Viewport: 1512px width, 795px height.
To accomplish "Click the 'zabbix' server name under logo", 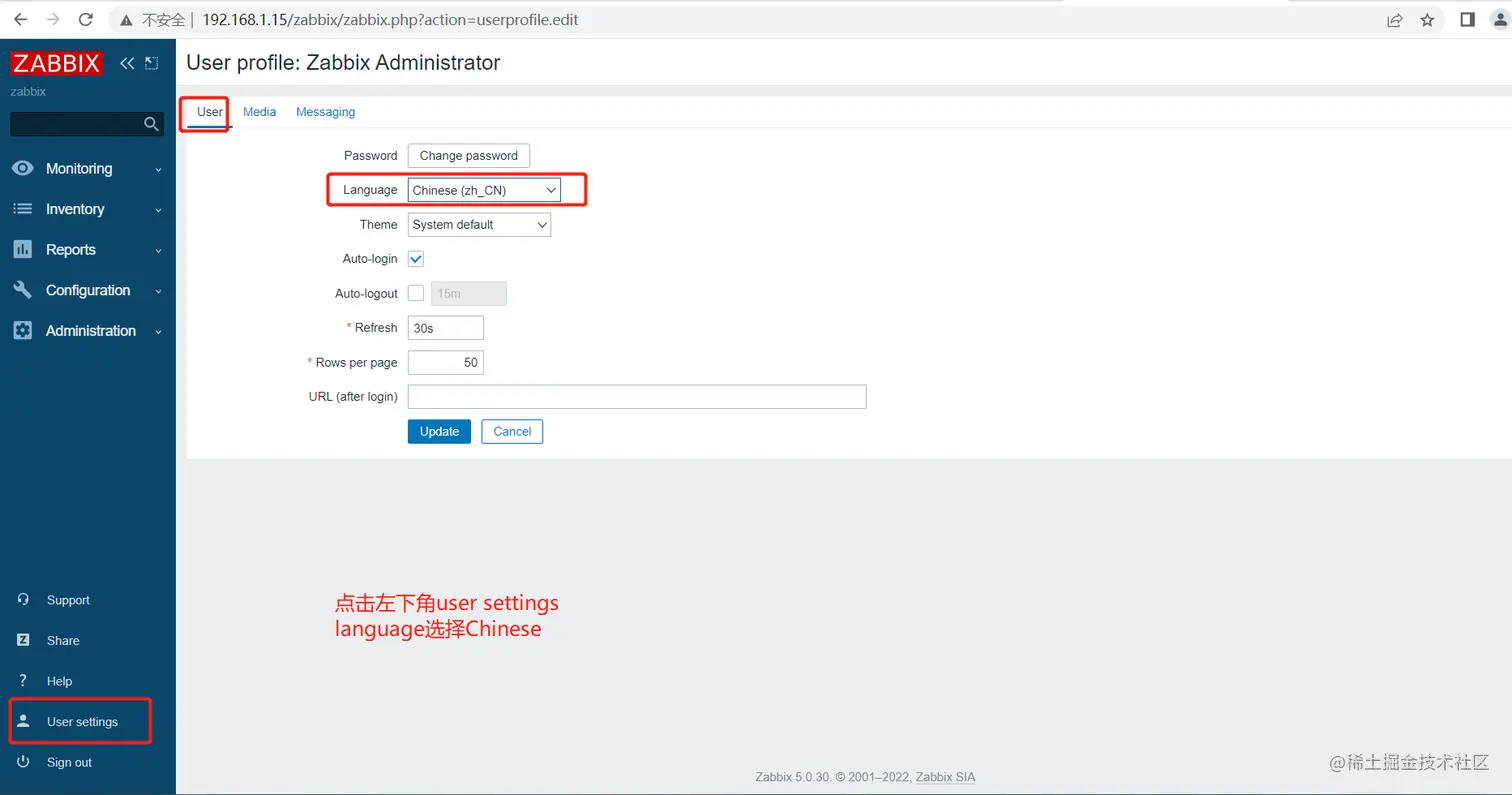I will 28,92.
